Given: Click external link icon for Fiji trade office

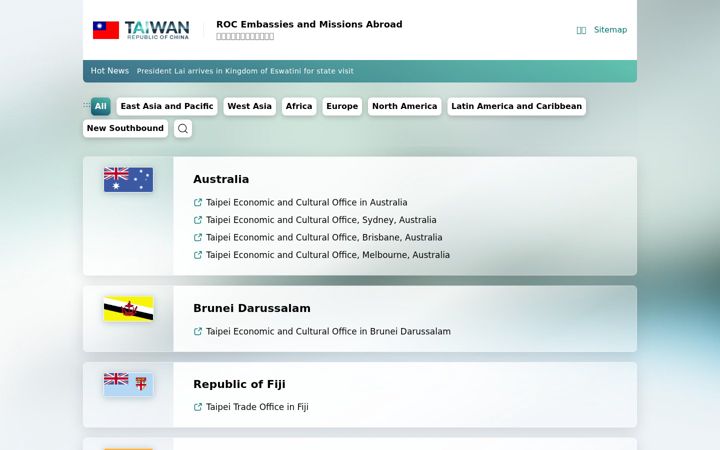Looking at the screenshot, I should pos(198,407).
